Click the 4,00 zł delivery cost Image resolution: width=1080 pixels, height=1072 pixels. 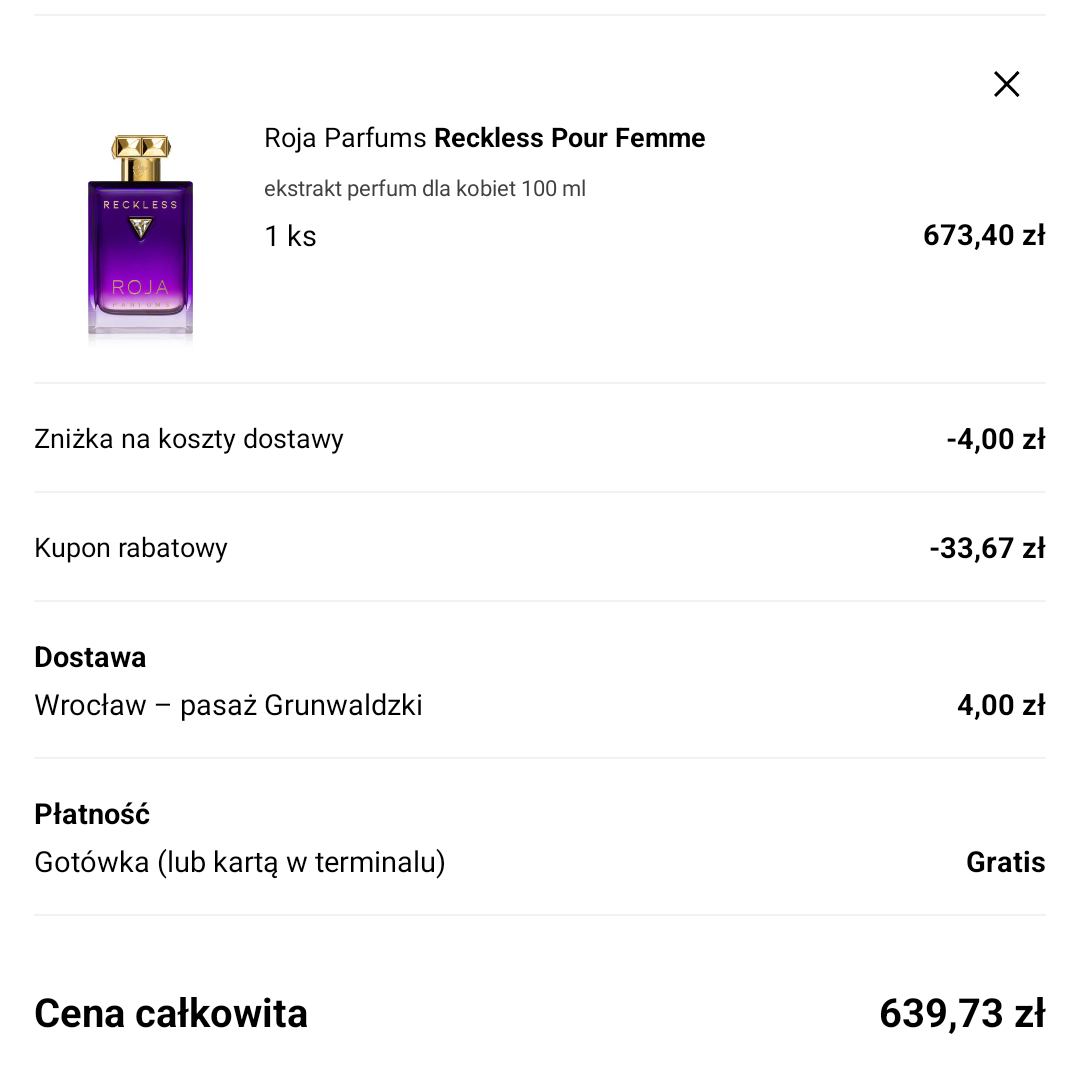(1000, 705)
